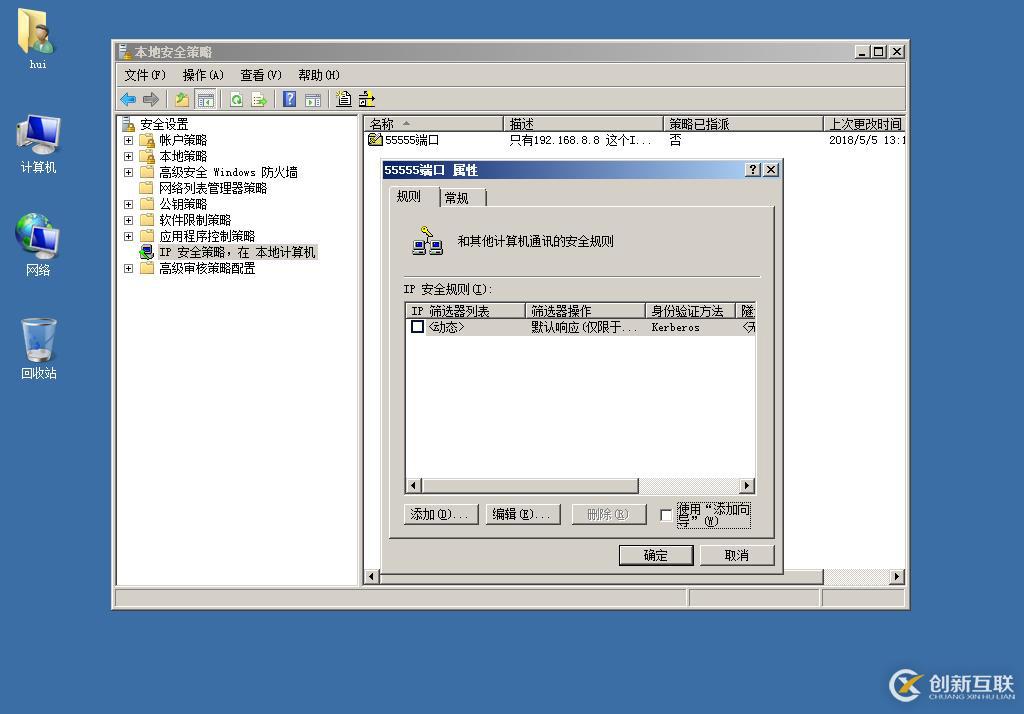1024x714 pixels.
Task: Toggle the show/hide action pane icon
Action: pyautogui.click(x=313, y=99)
